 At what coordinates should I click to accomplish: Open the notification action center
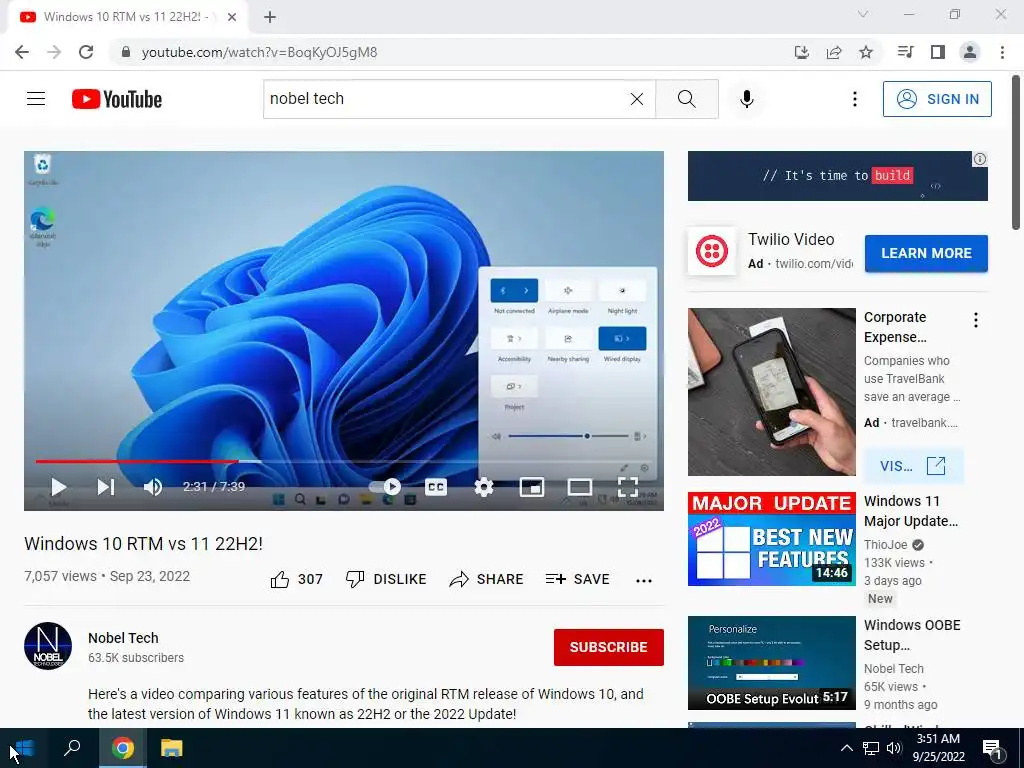click(x=992, y=748)
